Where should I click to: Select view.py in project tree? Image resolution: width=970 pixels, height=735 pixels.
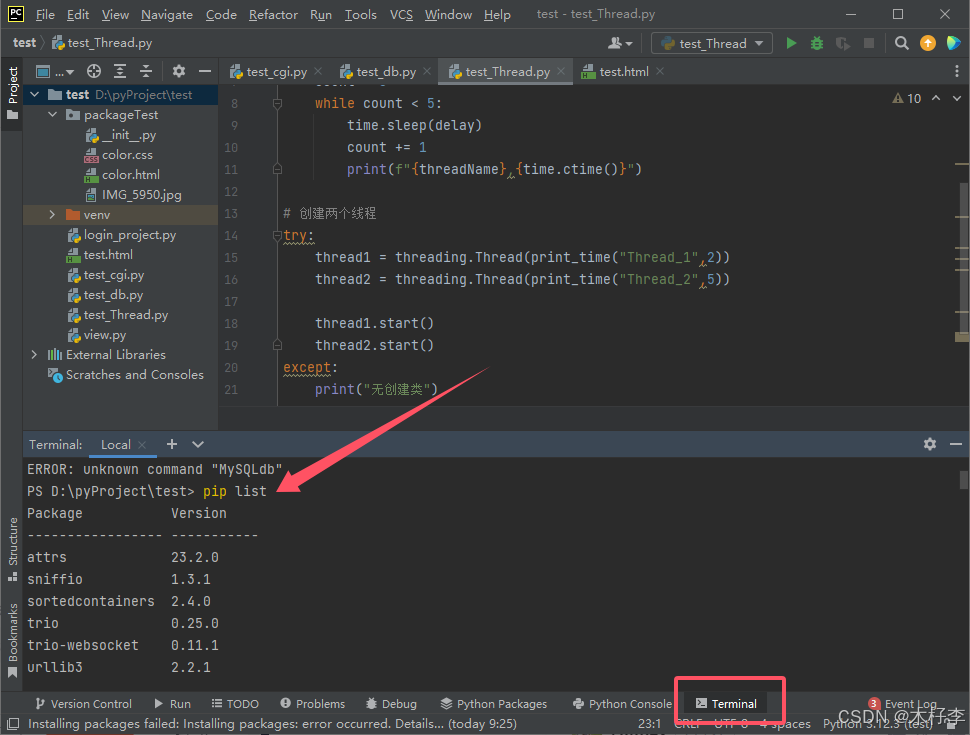(x=97, y=335)
